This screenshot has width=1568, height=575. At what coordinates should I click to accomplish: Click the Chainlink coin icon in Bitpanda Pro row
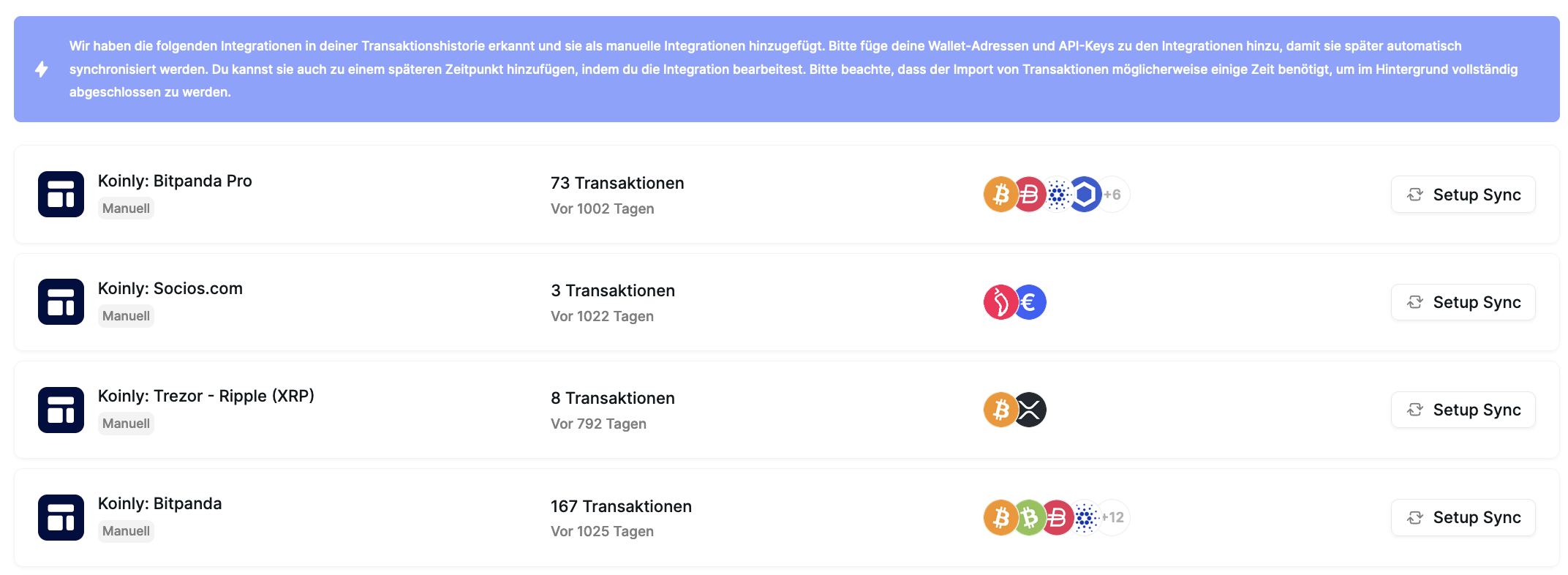1085,195
